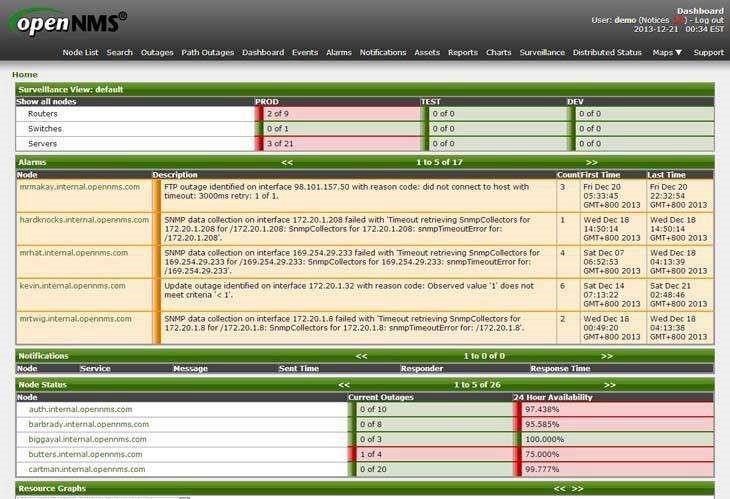Click the 97.438% availability value

pyautogui.click(x=542, y=409)
